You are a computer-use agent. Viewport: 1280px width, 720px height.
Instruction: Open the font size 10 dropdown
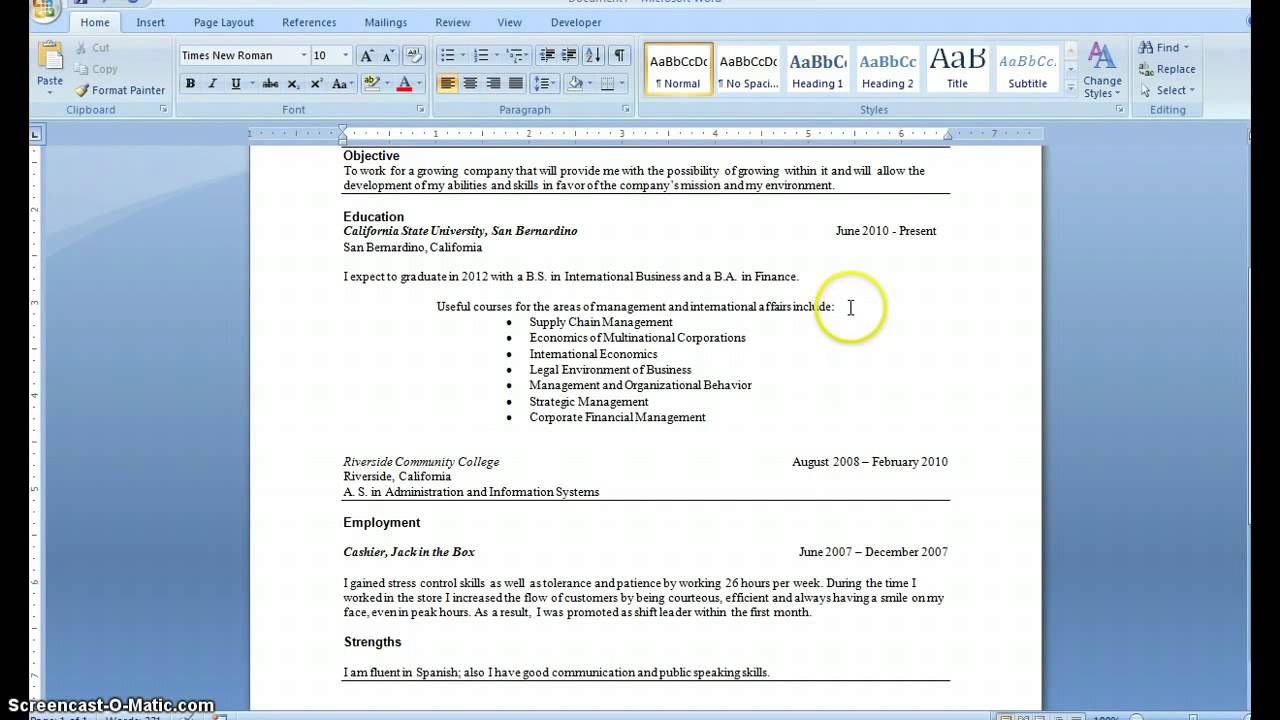coord(346,56)
